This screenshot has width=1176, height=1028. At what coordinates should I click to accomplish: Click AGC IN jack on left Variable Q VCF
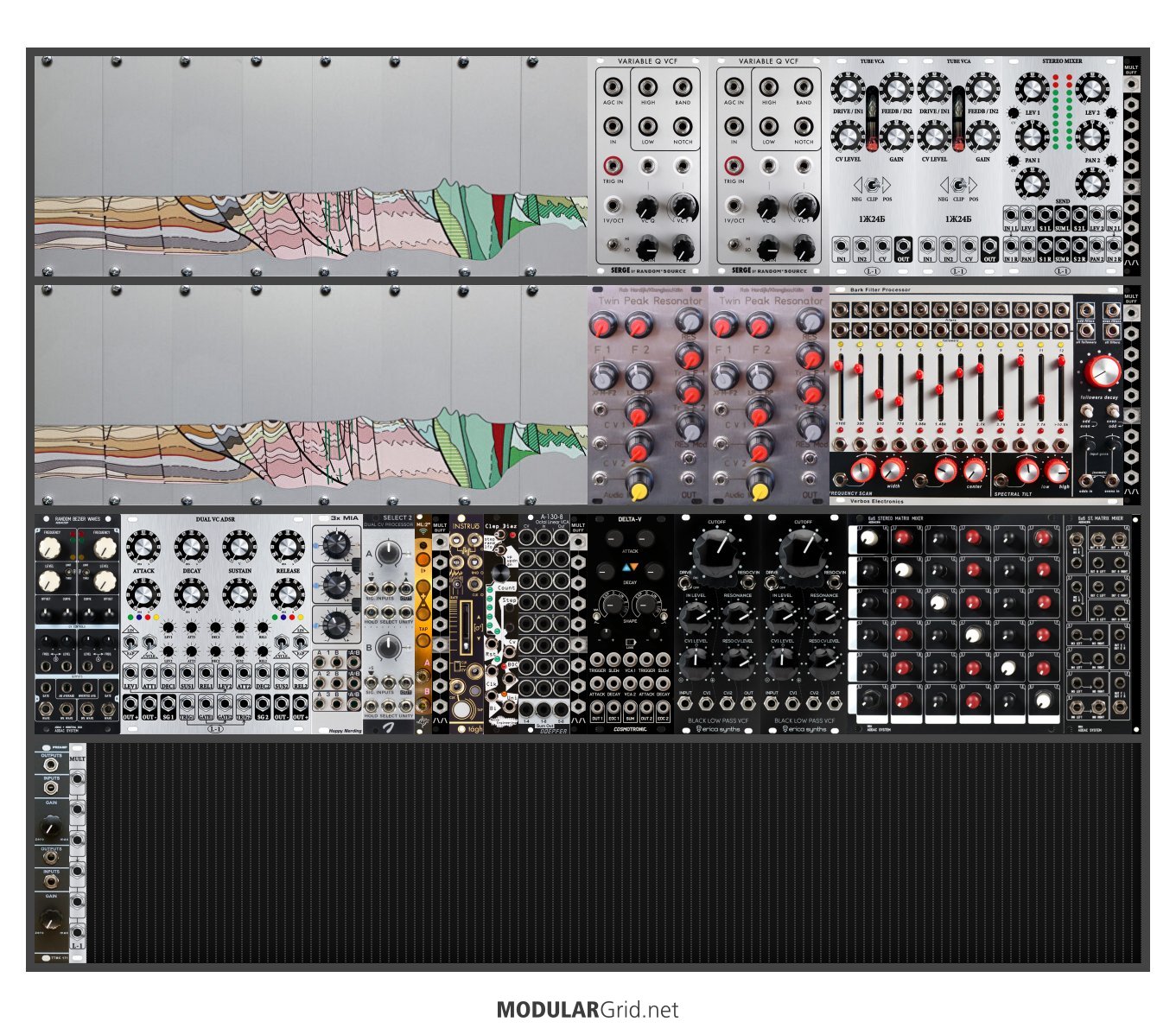[x=613, y=87]
